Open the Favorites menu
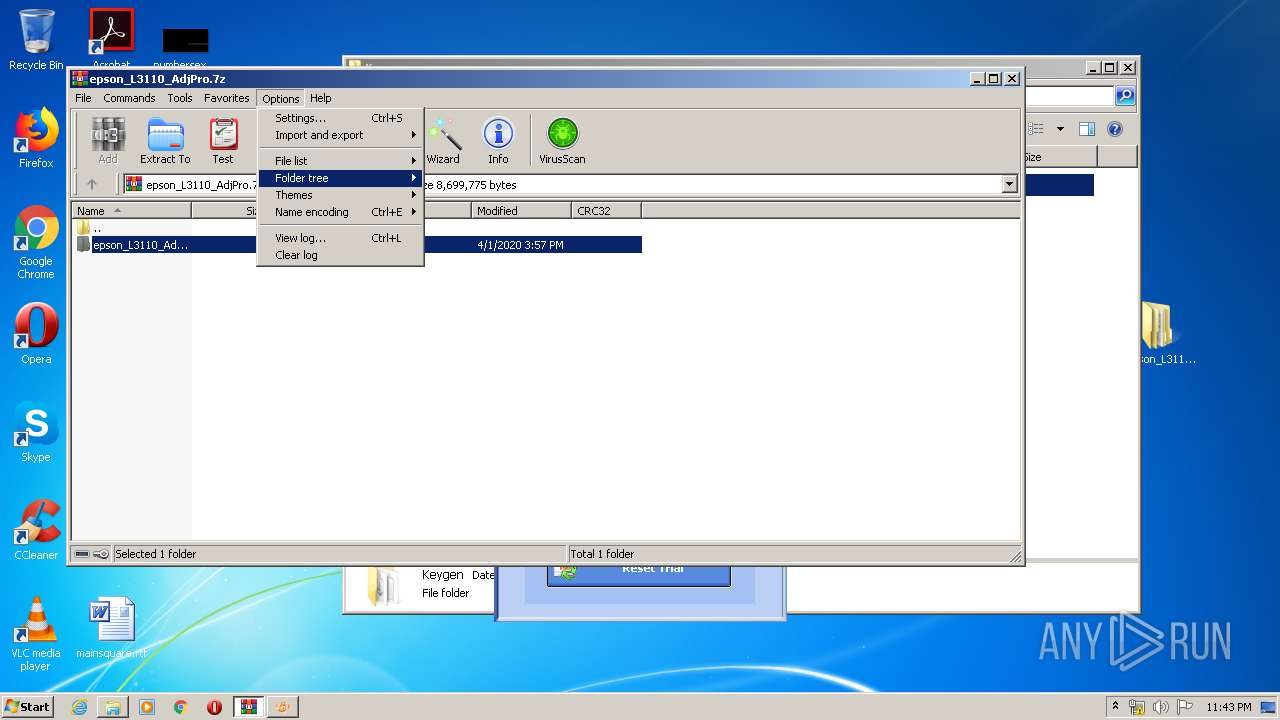This screenshot has height=720, width=1280. pyautogui.click(x=227, y=98)
